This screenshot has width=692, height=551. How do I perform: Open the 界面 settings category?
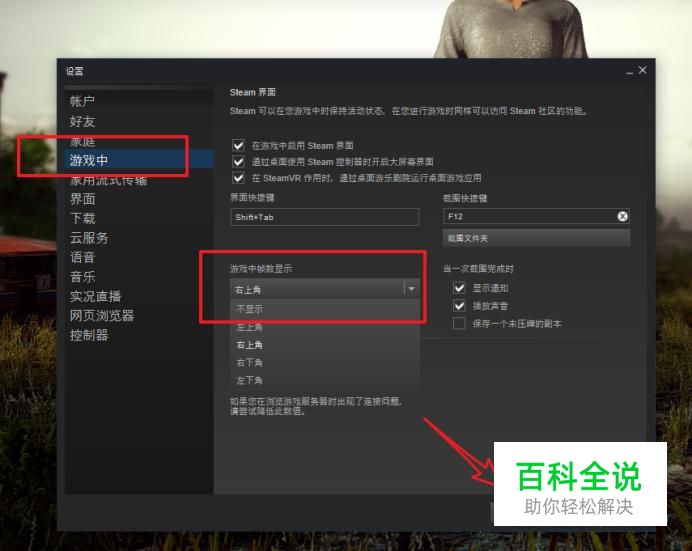82,199
